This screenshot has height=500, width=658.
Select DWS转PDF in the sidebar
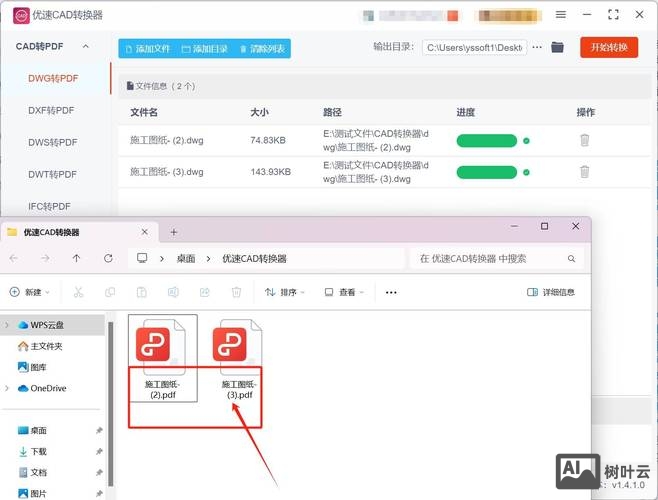click(53, 142)
